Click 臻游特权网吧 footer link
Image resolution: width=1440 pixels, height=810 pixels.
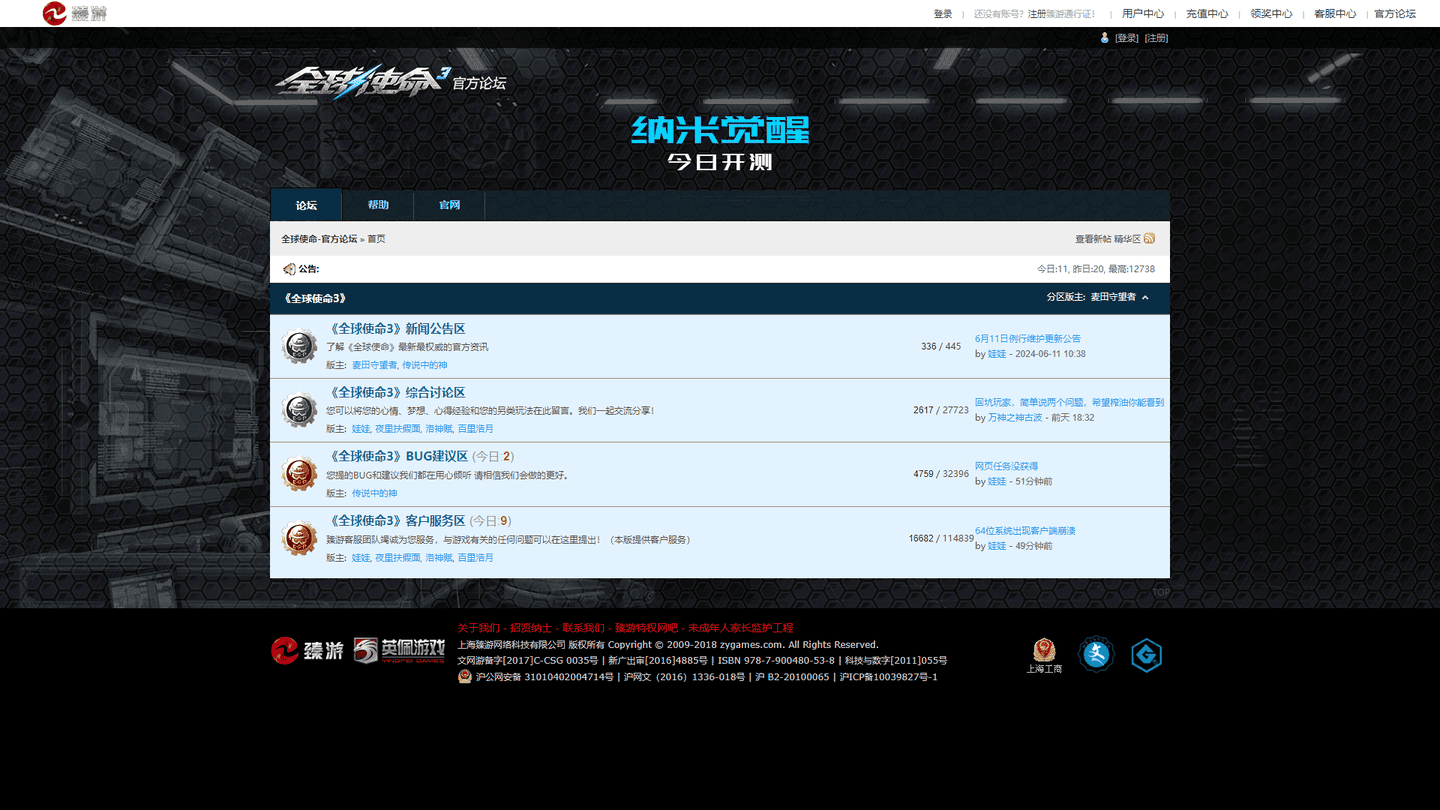click(646, 628)
